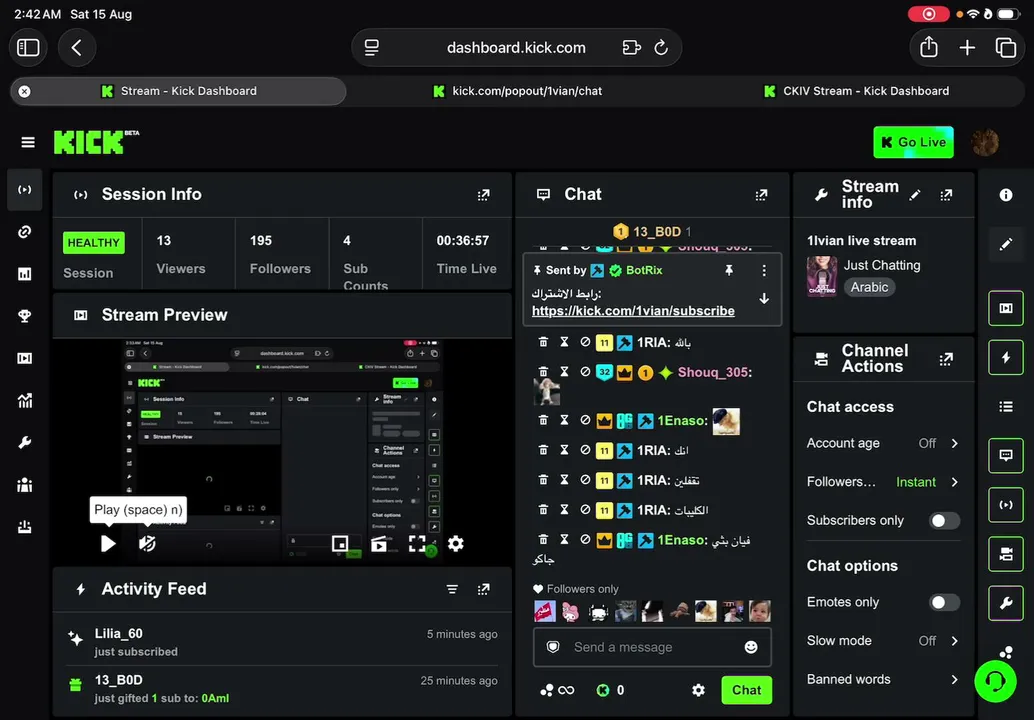Open a new browser tab

point(967,47)
